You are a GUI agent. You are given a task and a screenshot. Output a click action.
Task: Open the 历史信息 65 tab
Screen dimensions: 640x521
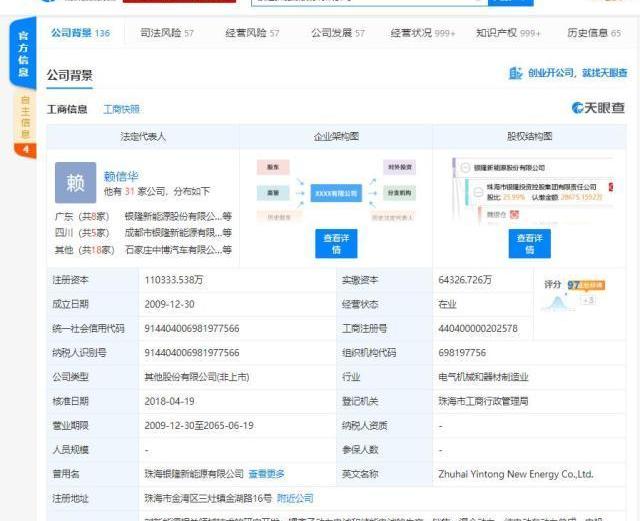coord(594,33)
